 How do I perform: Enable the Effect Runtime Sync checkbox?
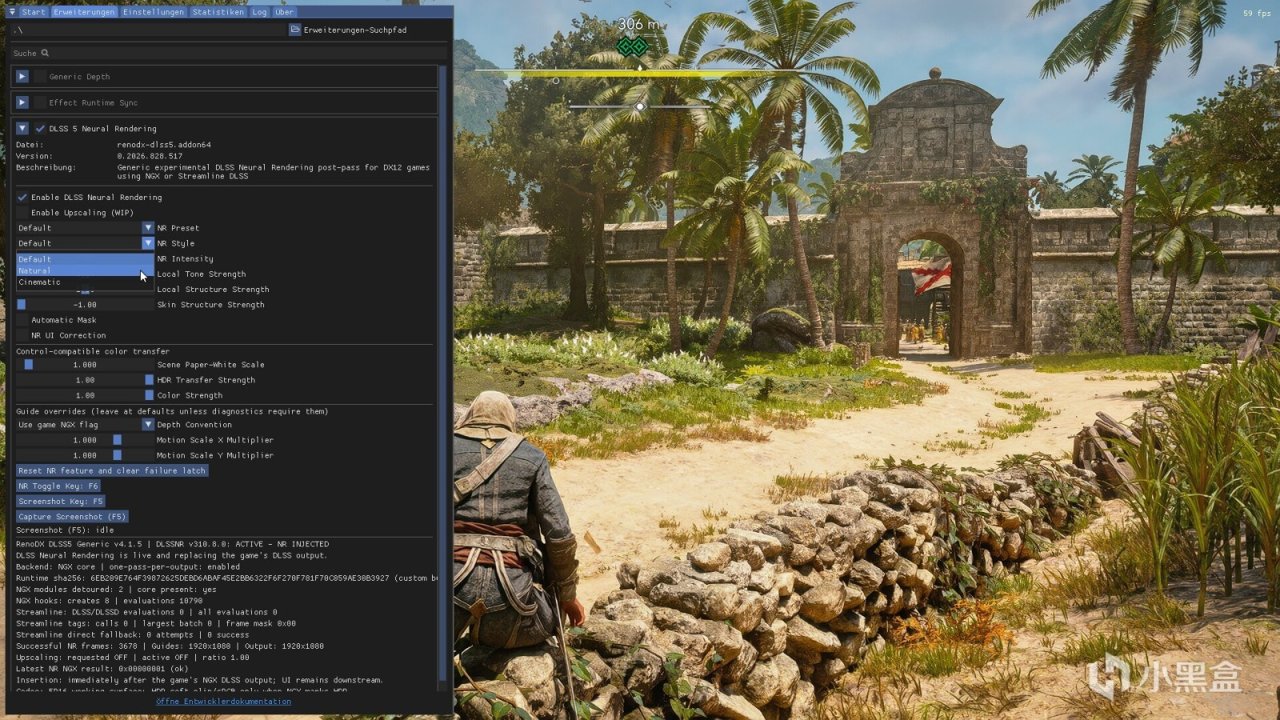[40, 102]
